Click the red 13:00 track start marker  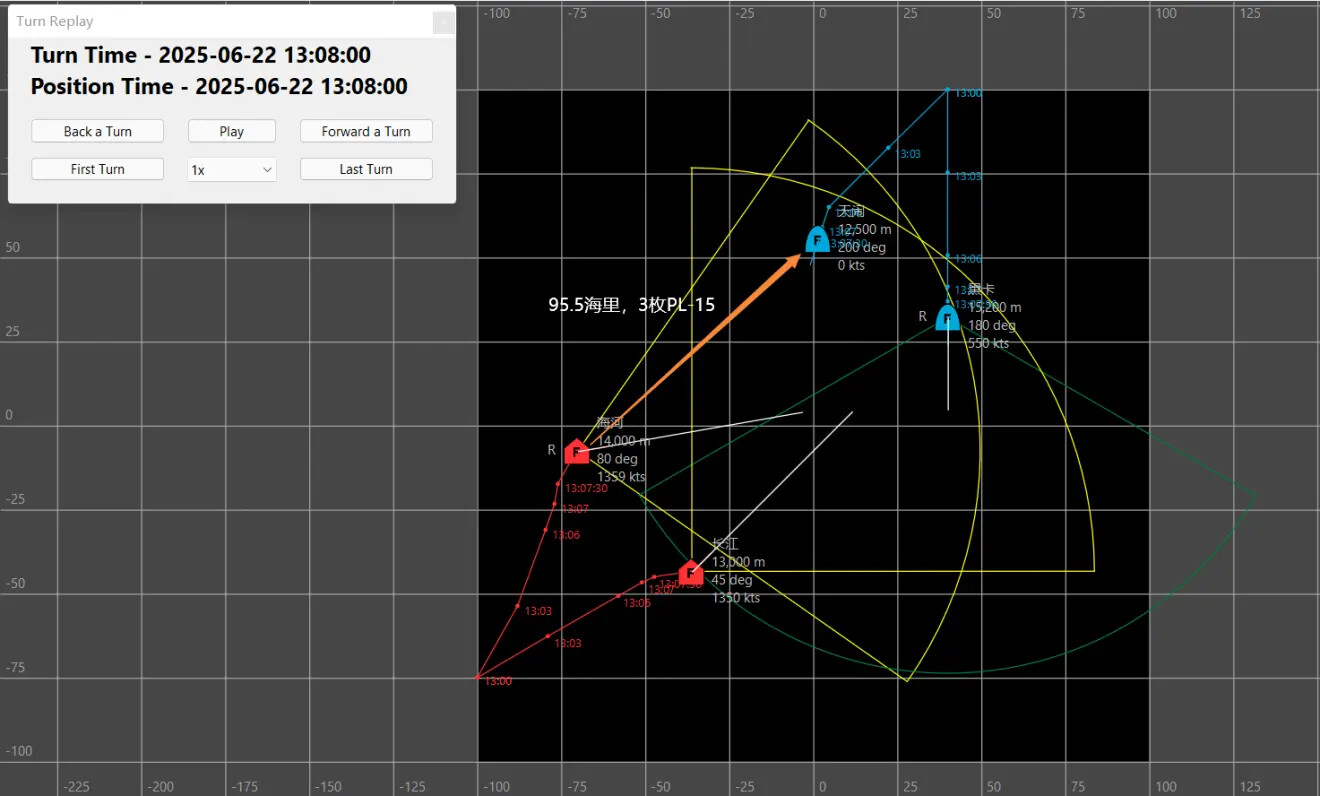click(477, 677)
